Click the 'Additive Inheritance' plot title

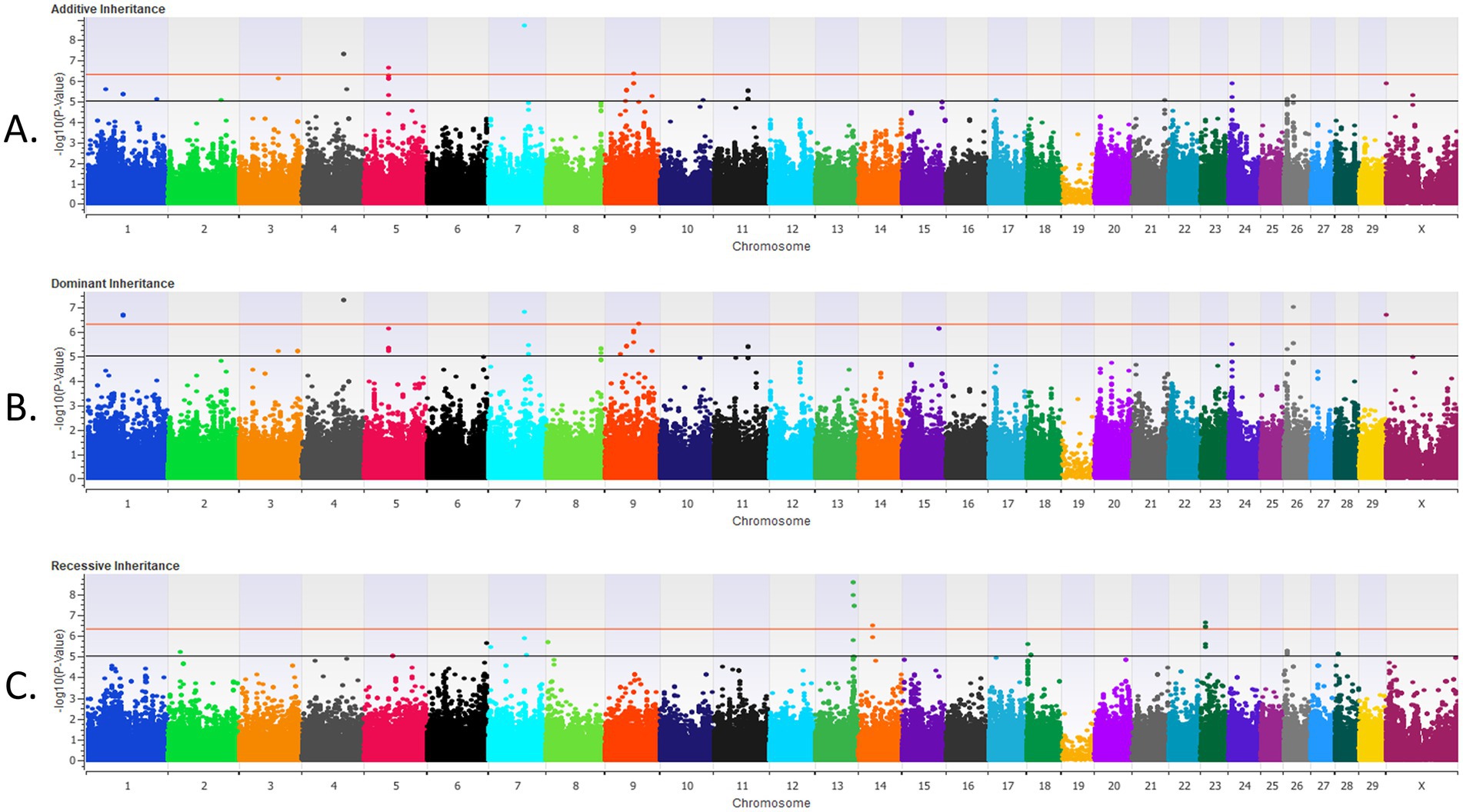(x=108, y=9)
